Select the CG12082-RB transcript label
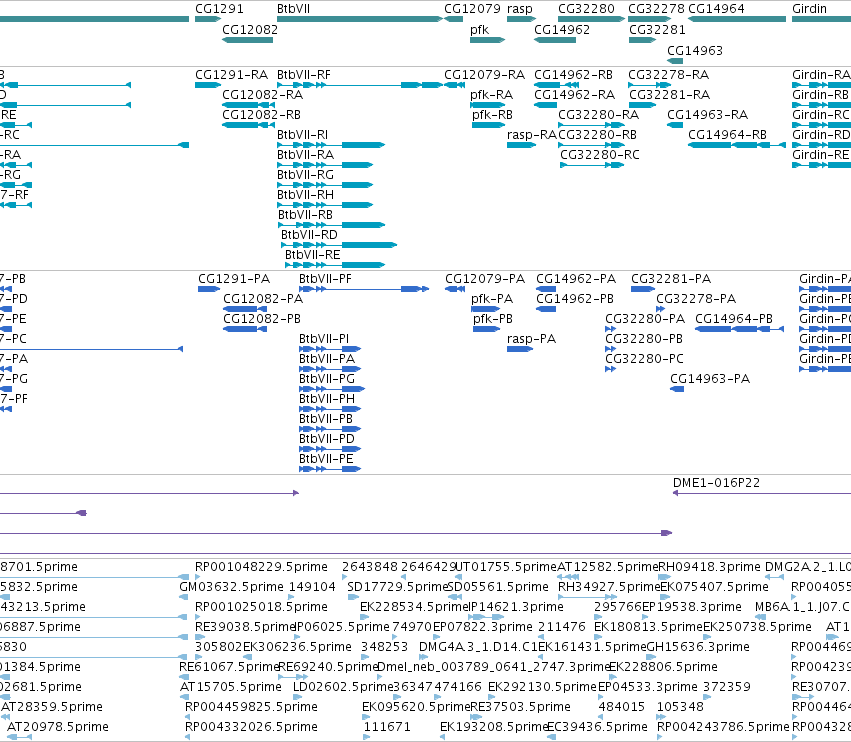The image size is (851, 742). pos(262,115)
